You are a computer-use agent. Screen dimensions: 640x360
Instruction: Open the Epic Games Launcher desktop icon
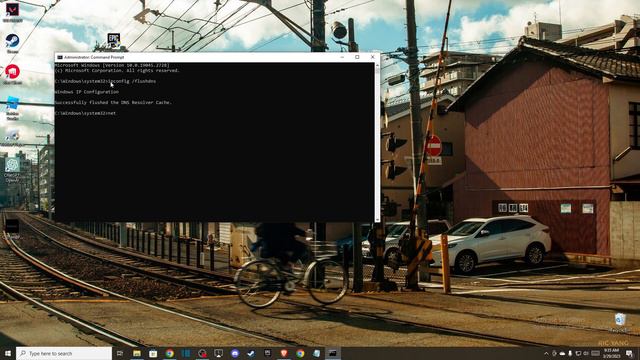pyautogui.click(x=113, y=41)
